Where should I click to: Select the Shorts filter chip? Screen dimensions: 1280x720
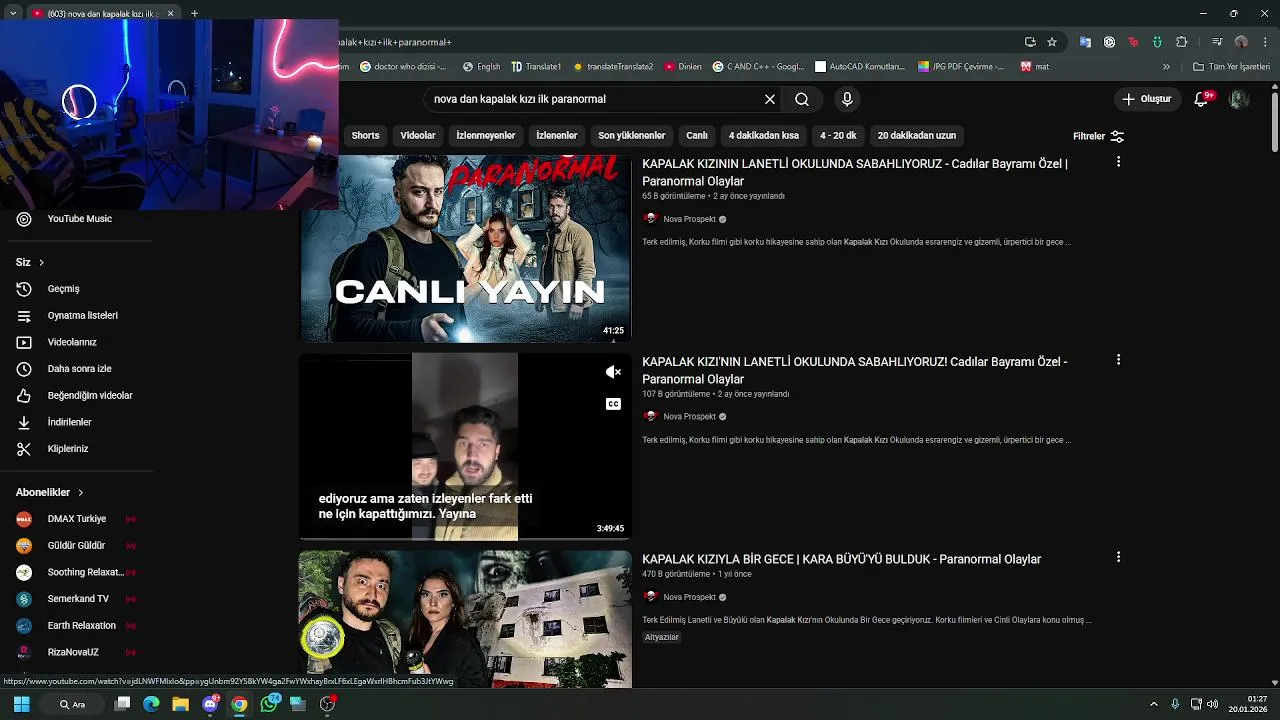tap(365, 136)
